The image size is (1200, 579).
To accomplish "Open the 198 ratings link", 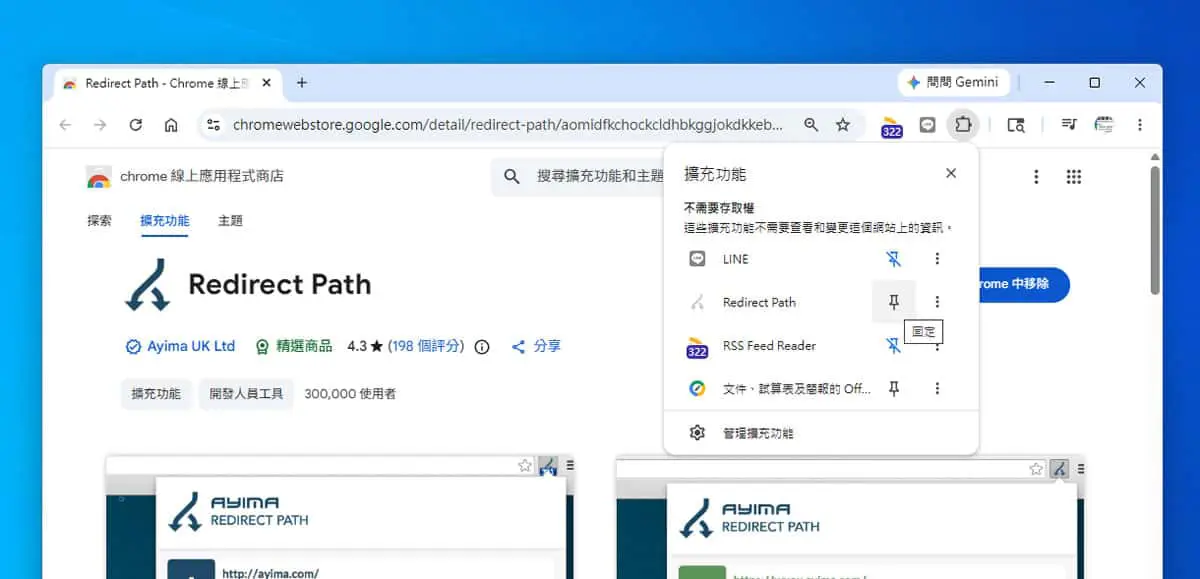I will click(426, 346).
